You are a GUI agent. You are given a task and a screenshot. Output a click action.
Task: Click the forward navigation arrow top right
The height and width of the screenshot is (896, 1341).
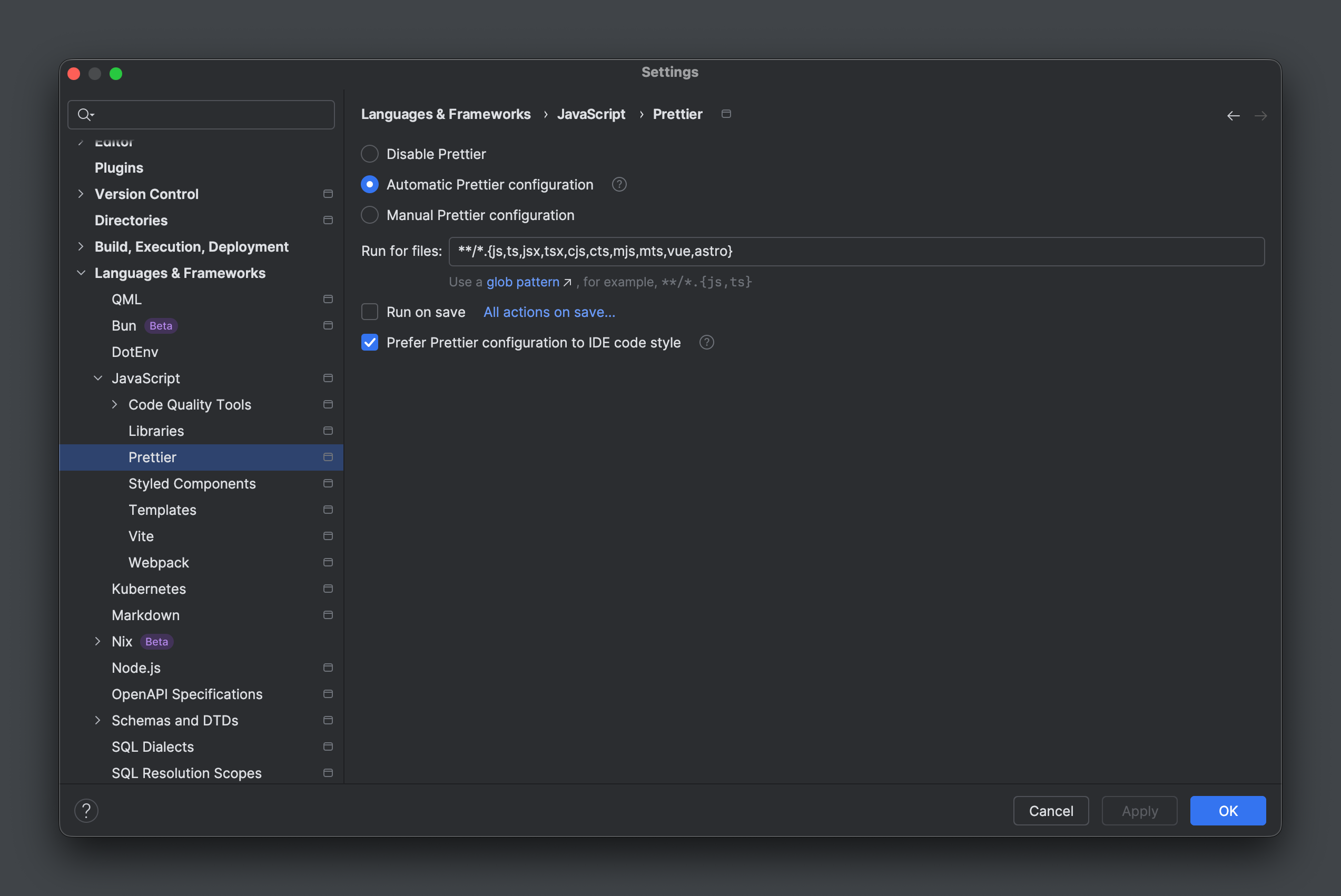point(1261,115)
